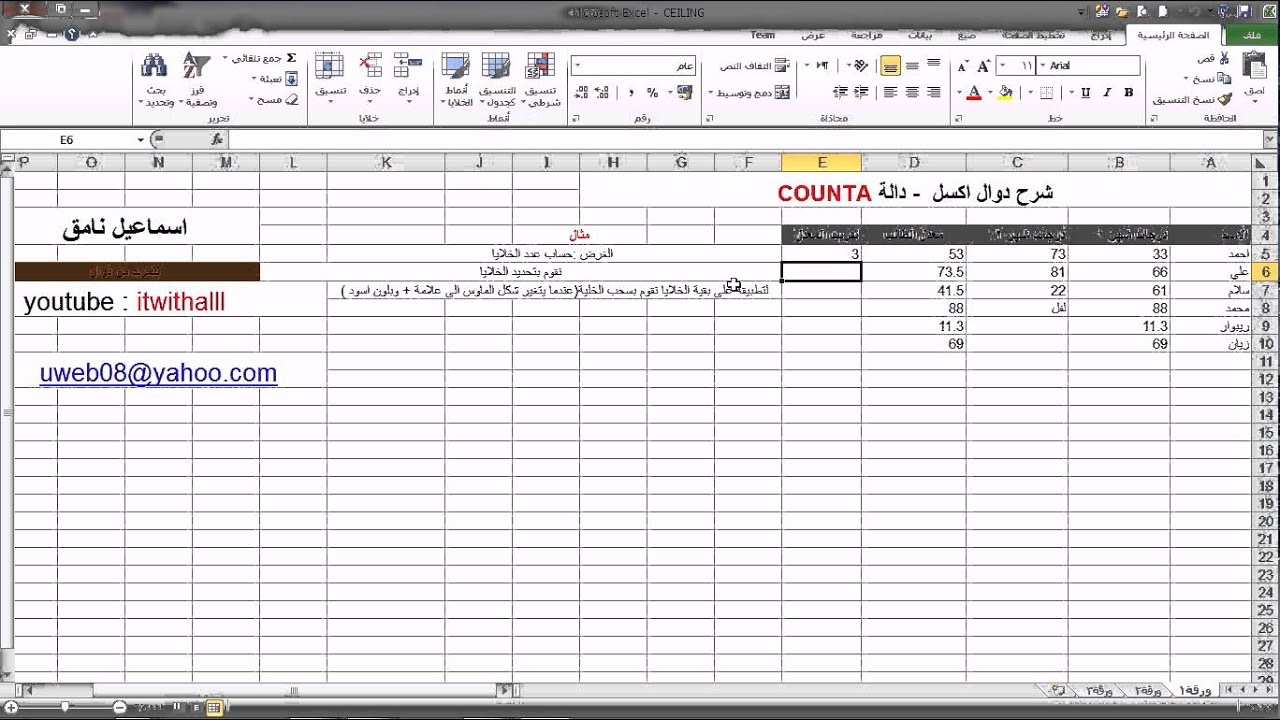
Task: Toggle Underline formatting
Action: click(1086, 93)
